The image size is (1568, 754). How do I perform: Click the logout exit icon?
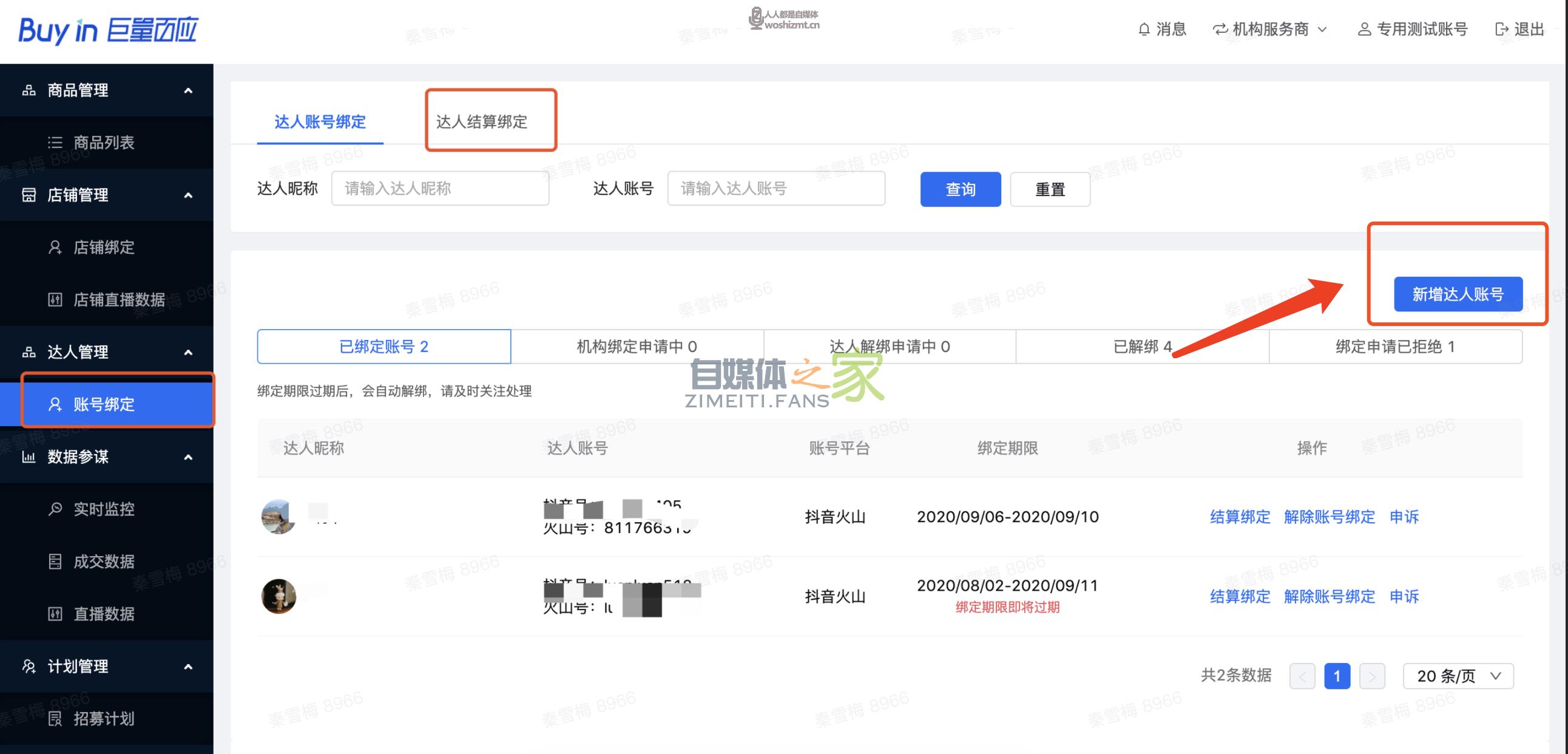point(1501,29)
